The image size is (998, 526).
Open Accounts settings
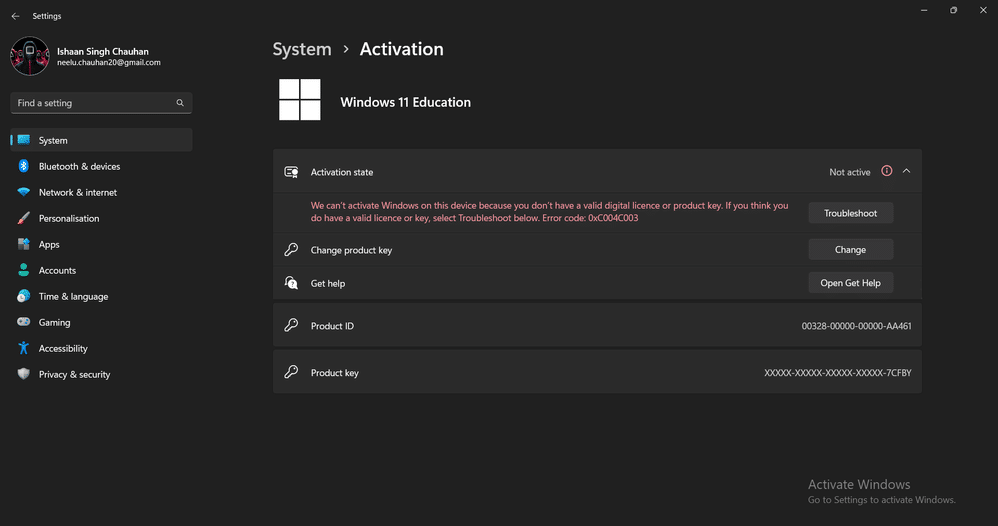101,271
